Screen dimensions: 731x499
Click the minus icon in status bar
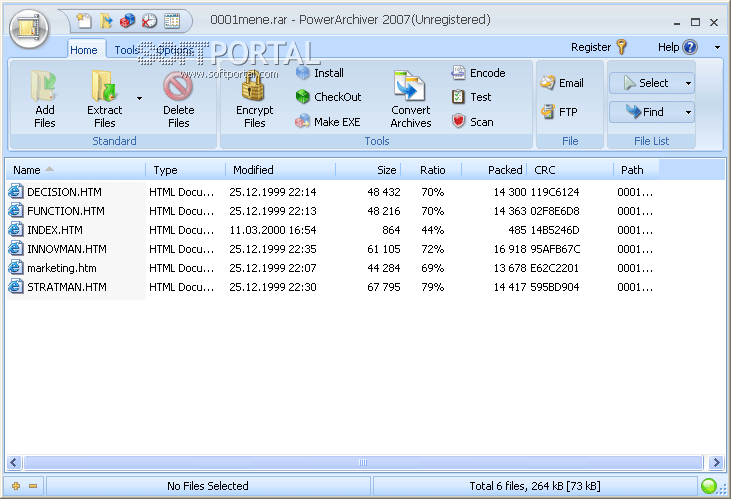[33, 486]
